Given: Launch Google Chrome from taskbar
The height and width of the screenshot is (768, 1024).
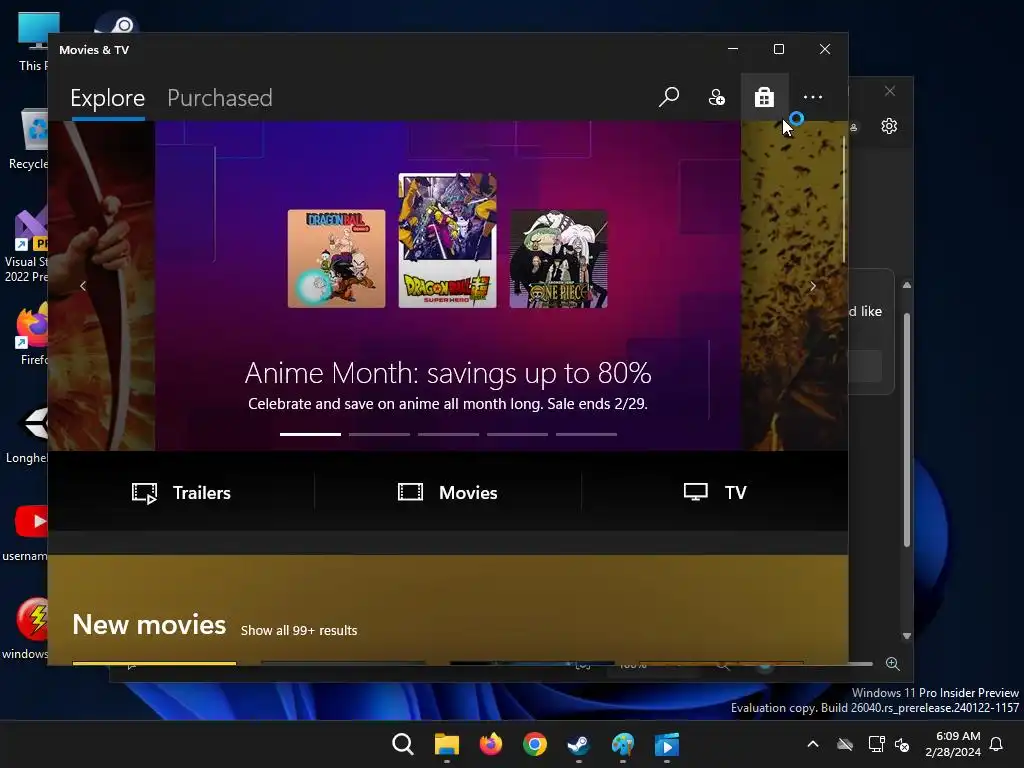Looking at the screenshot, I should (535, 744).
